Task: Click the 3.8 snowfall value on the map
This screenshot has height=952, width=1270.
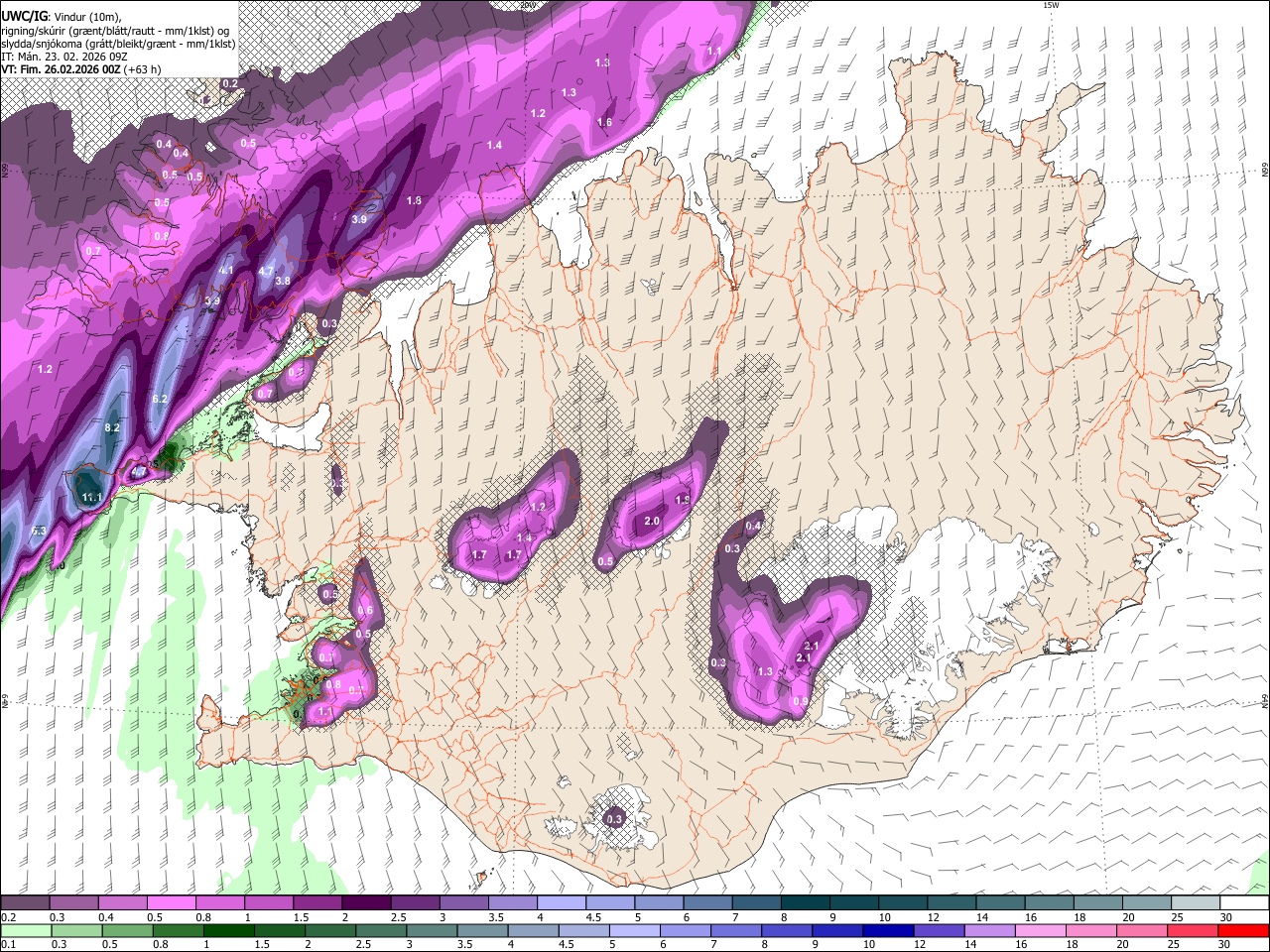Action: point(283,281)
